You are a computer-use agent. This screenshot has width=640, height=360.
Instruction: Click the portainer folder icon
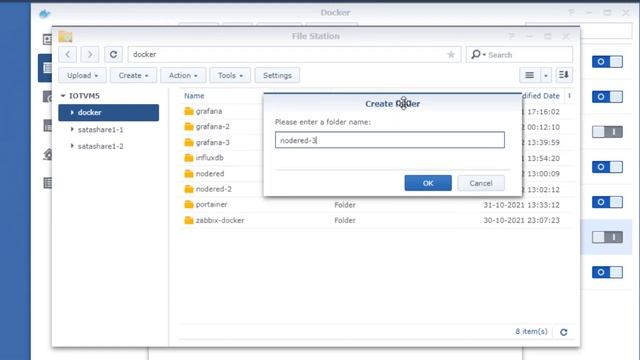[x=189, y=204]
